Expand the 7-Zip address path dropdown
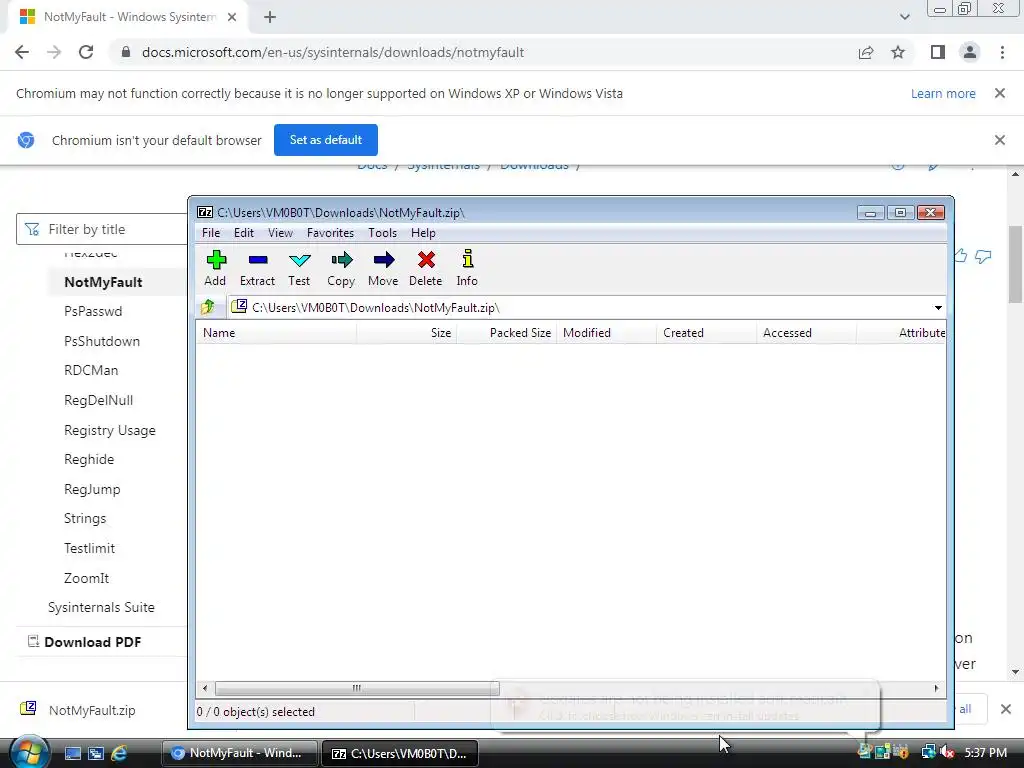Screen dimensions: 1024x768 click(x=938, y=308)
